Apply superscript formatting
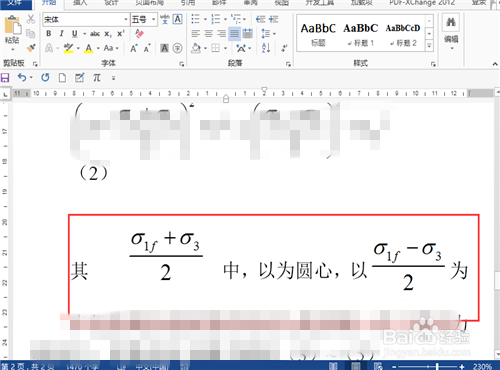Screen dimensions: 500x370 click(x=120, y=34)
